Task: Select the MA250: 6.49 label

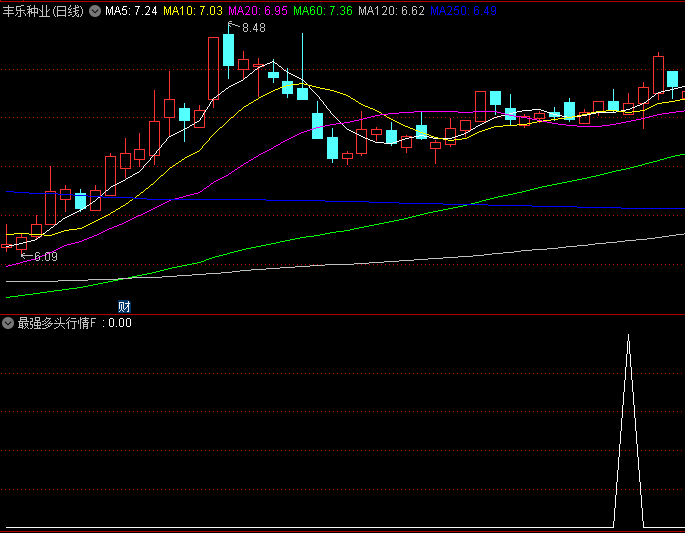Action: pyautogui.click(x=464, y=11)
